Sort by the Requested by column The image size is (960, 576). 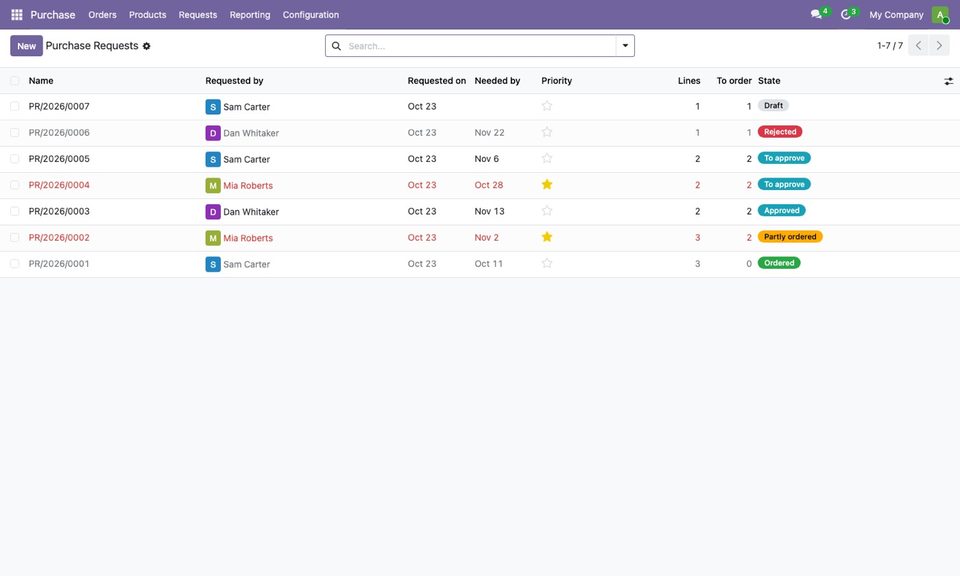(x=234, y=81)
